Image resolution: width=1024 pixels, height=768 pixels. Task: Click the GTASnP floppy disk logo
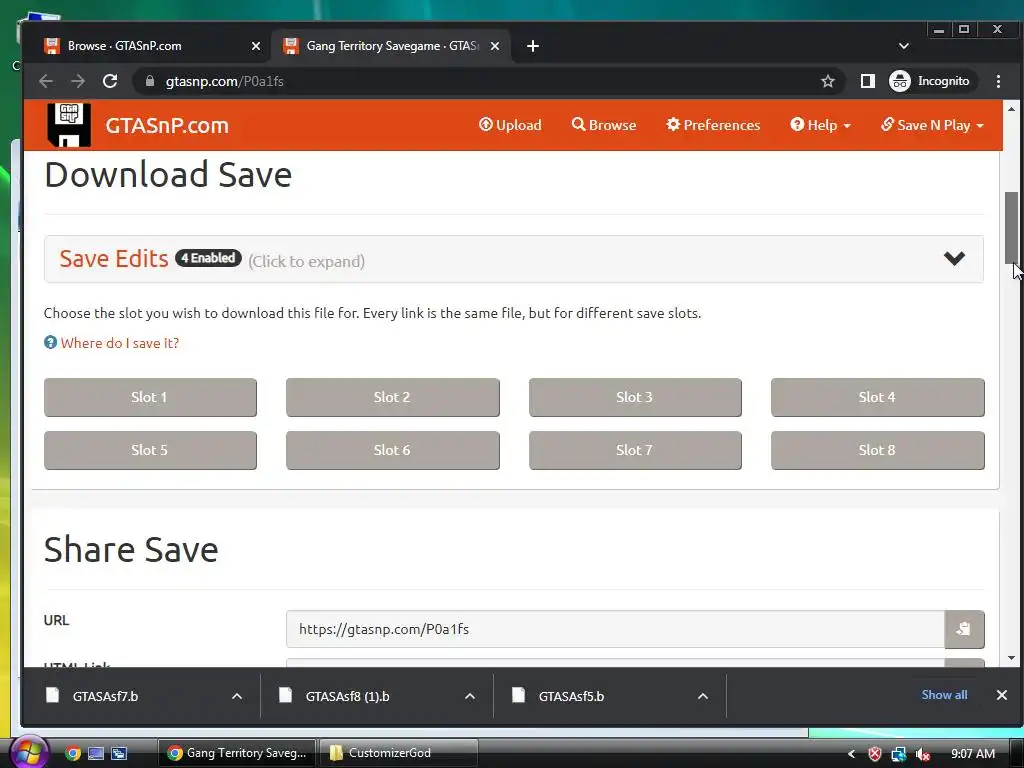click(x=69, y=125)
